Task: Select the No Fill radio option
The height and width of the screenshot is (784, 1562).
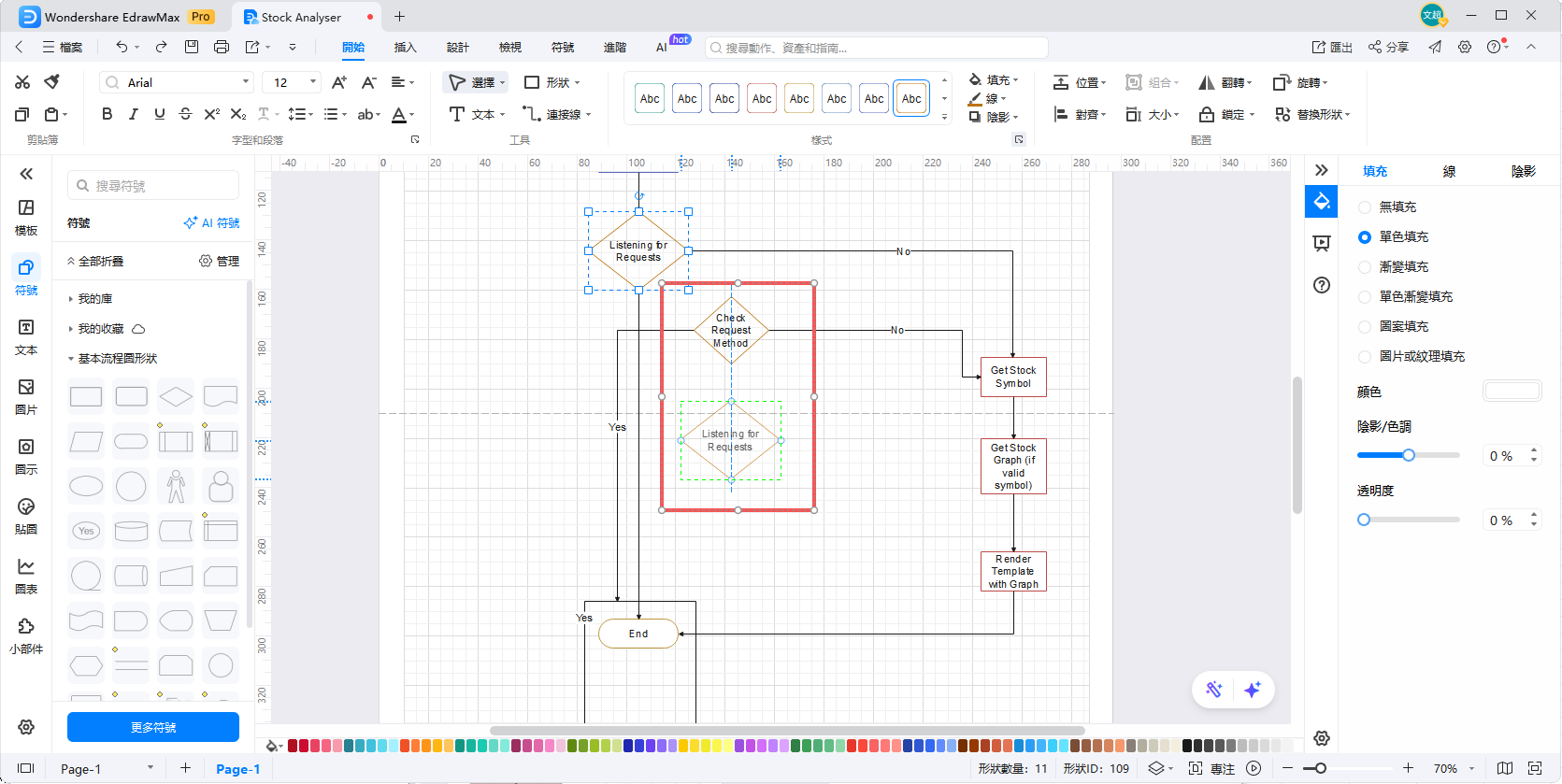Action: [x=1365, y=207]
